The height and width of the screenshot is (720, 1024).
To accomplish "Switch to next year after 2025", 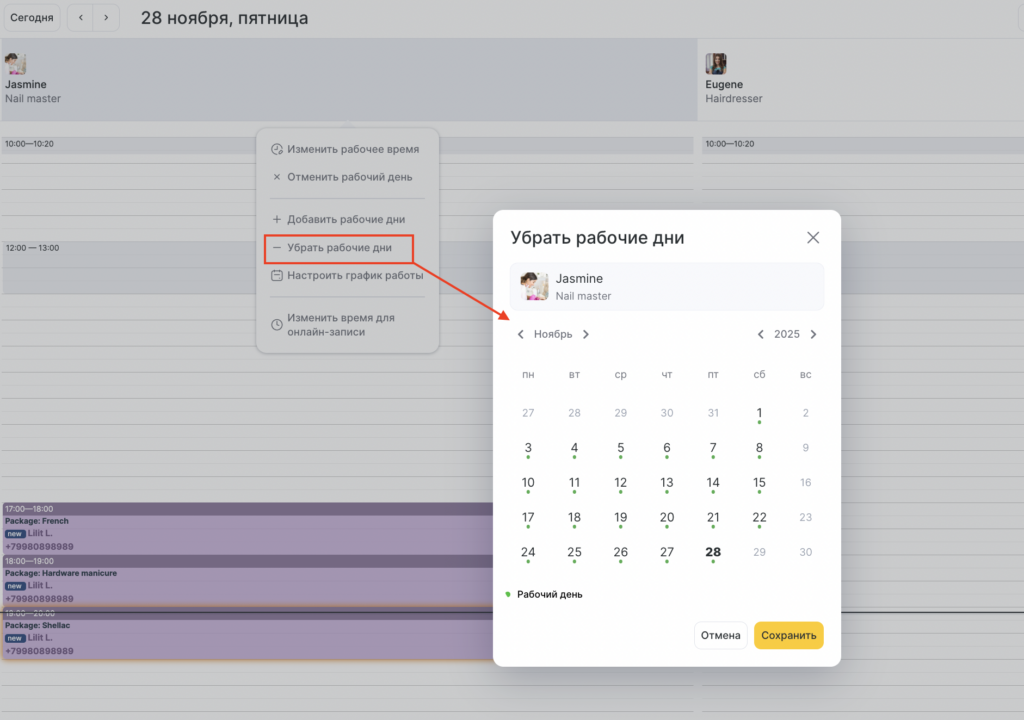I will click(813, 334).
